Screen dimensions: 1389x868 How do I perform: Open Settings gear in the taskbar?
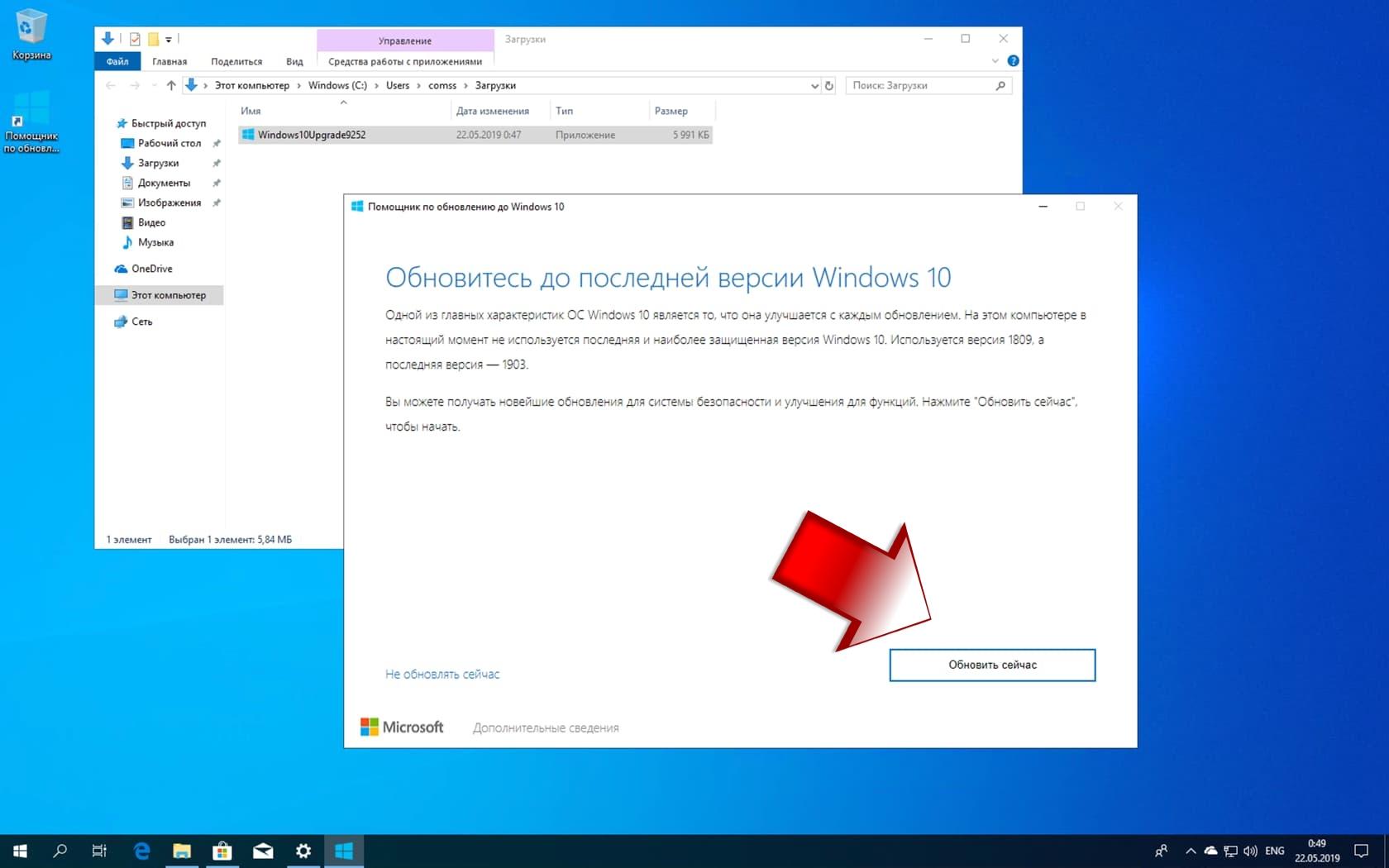pyautogui.click(x=303, y=851)
